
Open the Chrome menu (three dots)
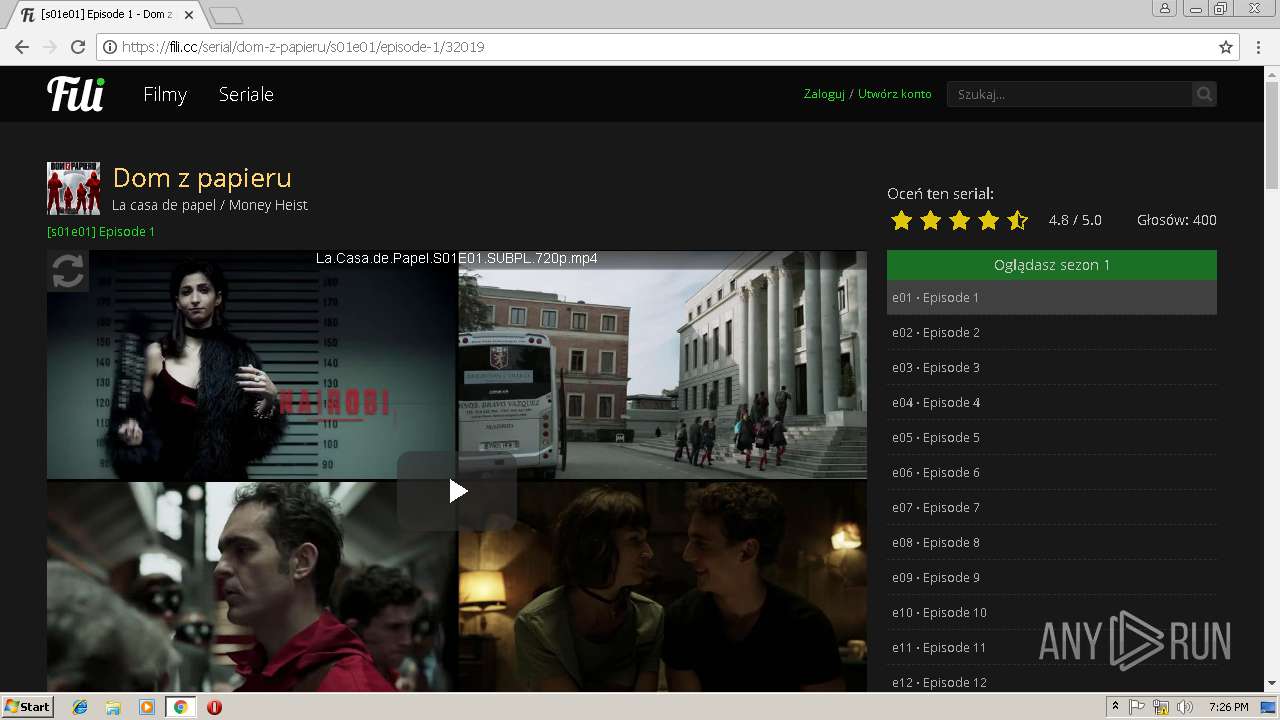[1258, 47]
